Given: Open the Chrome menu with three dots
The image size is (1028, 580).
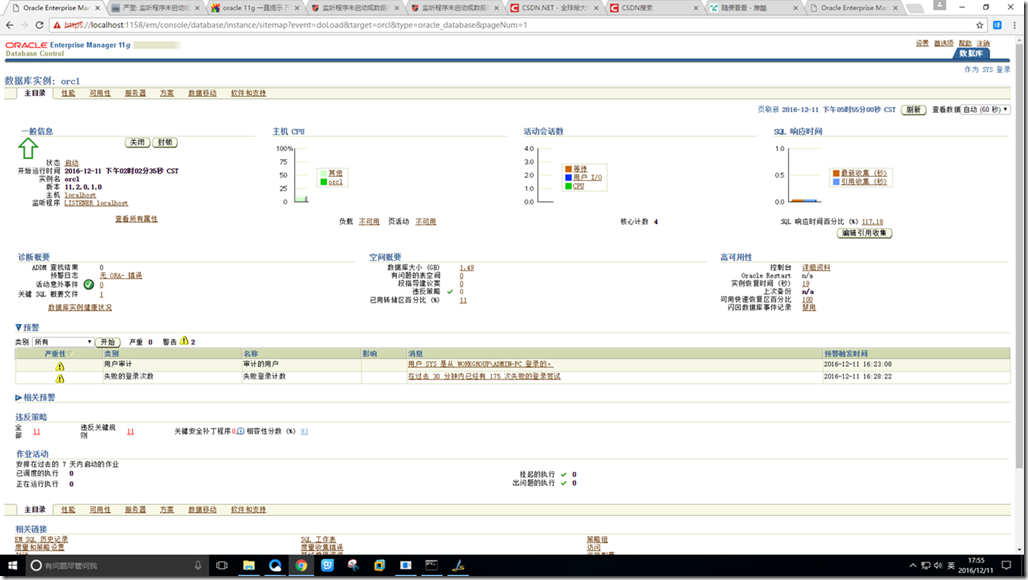Looking at the screenshot, I should pos(1016,25).
